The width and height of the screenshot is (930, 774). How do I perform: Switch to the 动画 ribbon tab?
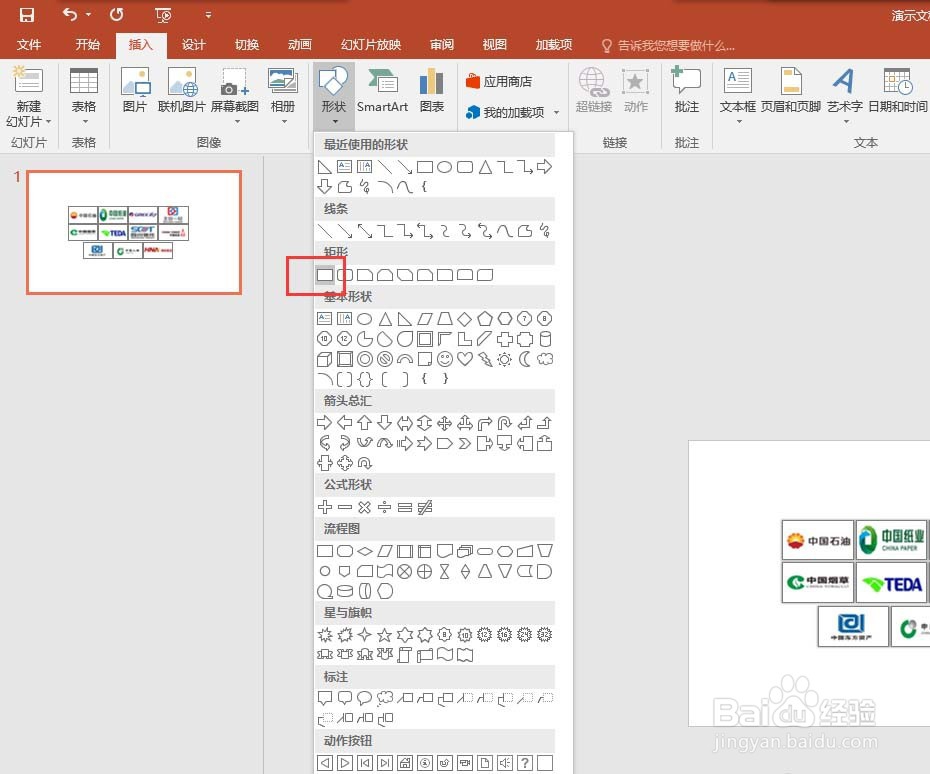(x=300, y=45)
